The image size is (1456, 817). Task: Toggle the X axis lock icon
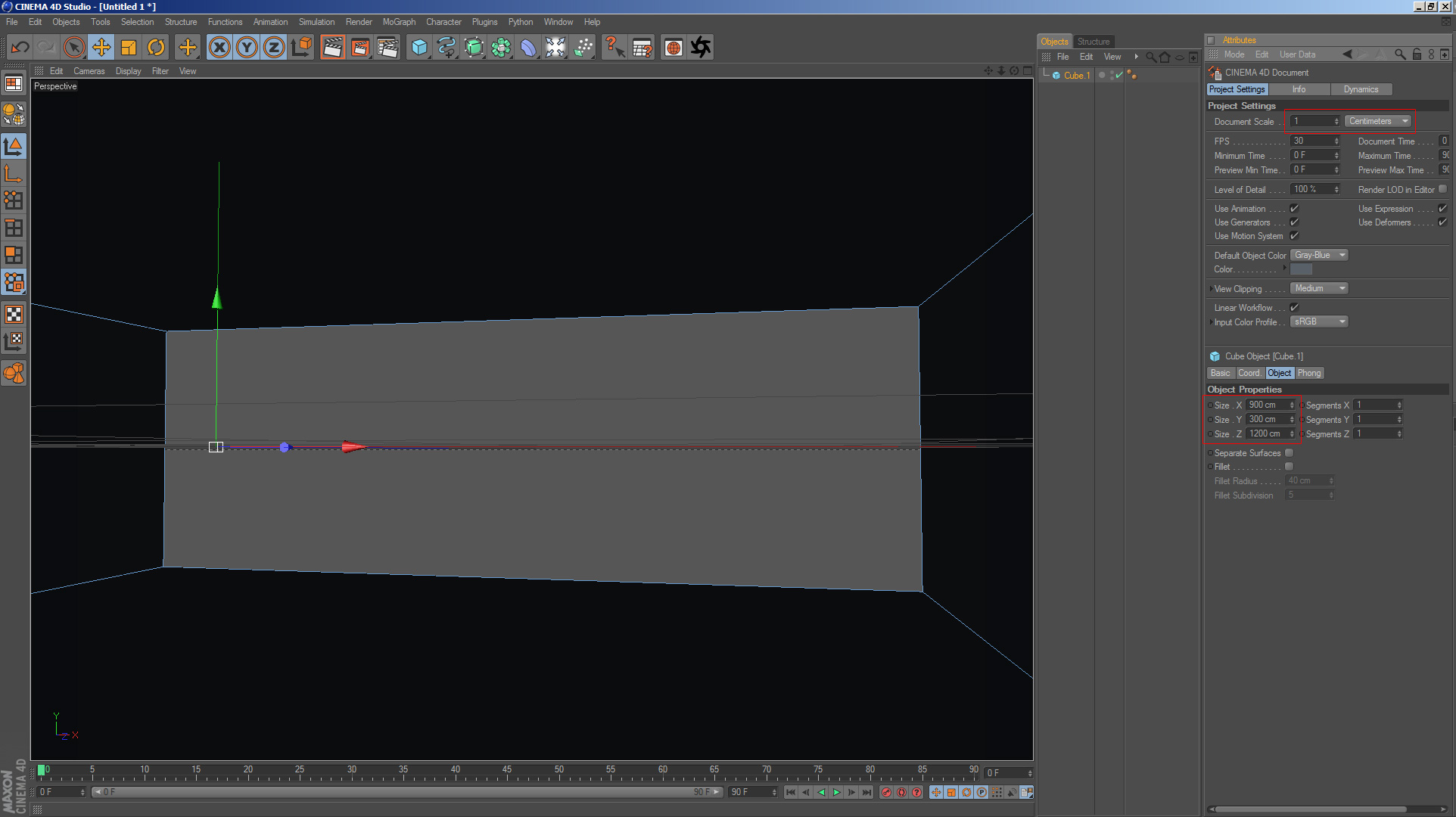coord(219,48)
